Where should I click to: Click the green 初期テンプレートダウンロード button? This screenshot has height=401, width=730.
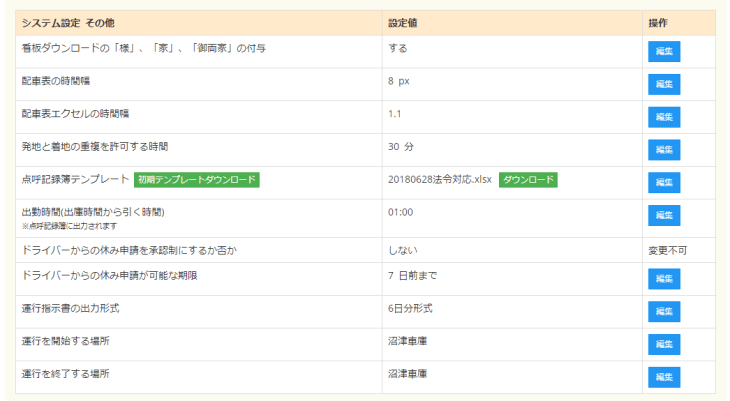click(197, 180)
